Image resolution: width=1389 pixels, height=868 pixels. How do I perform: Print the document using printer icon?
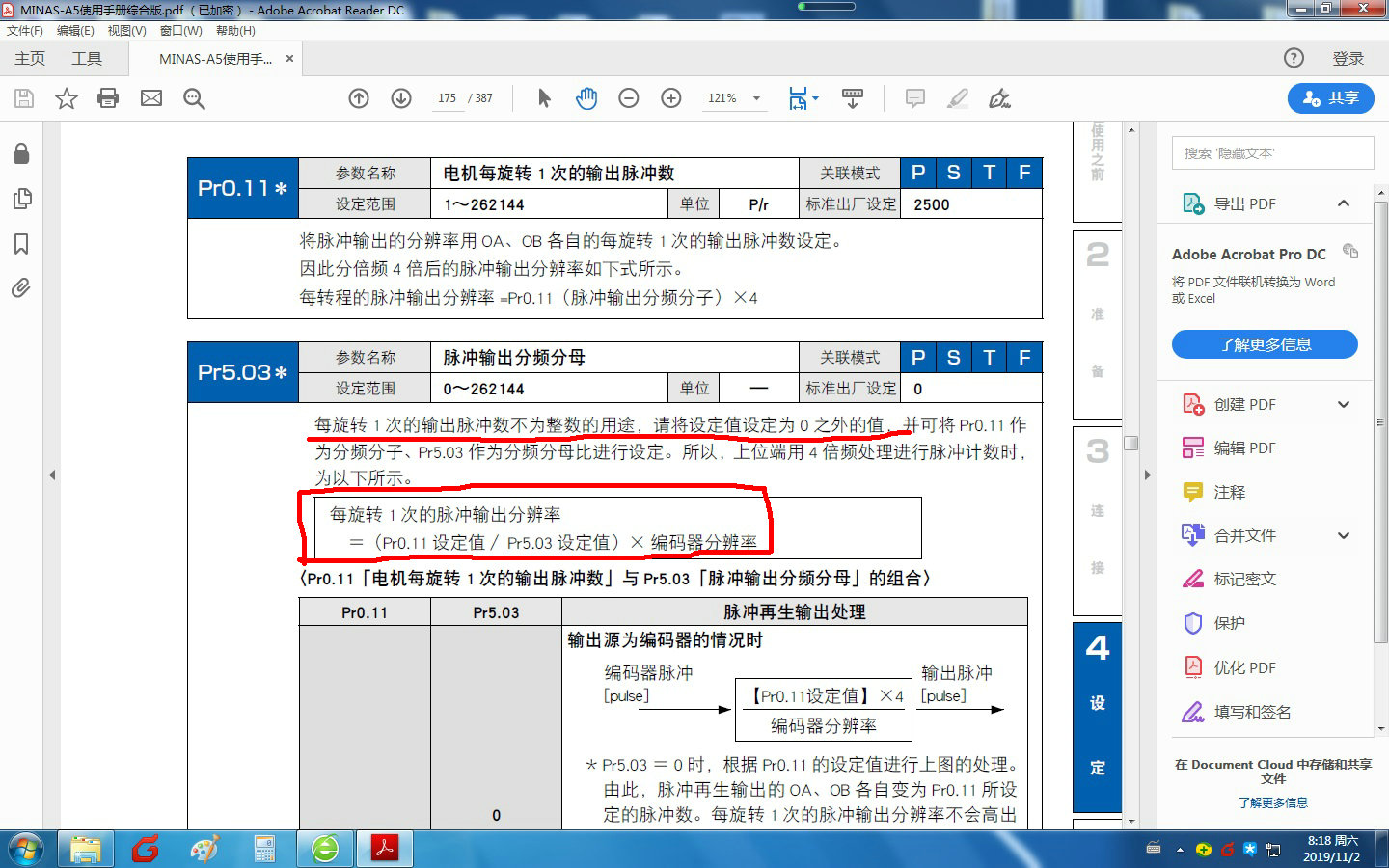(x=108, y=98)
